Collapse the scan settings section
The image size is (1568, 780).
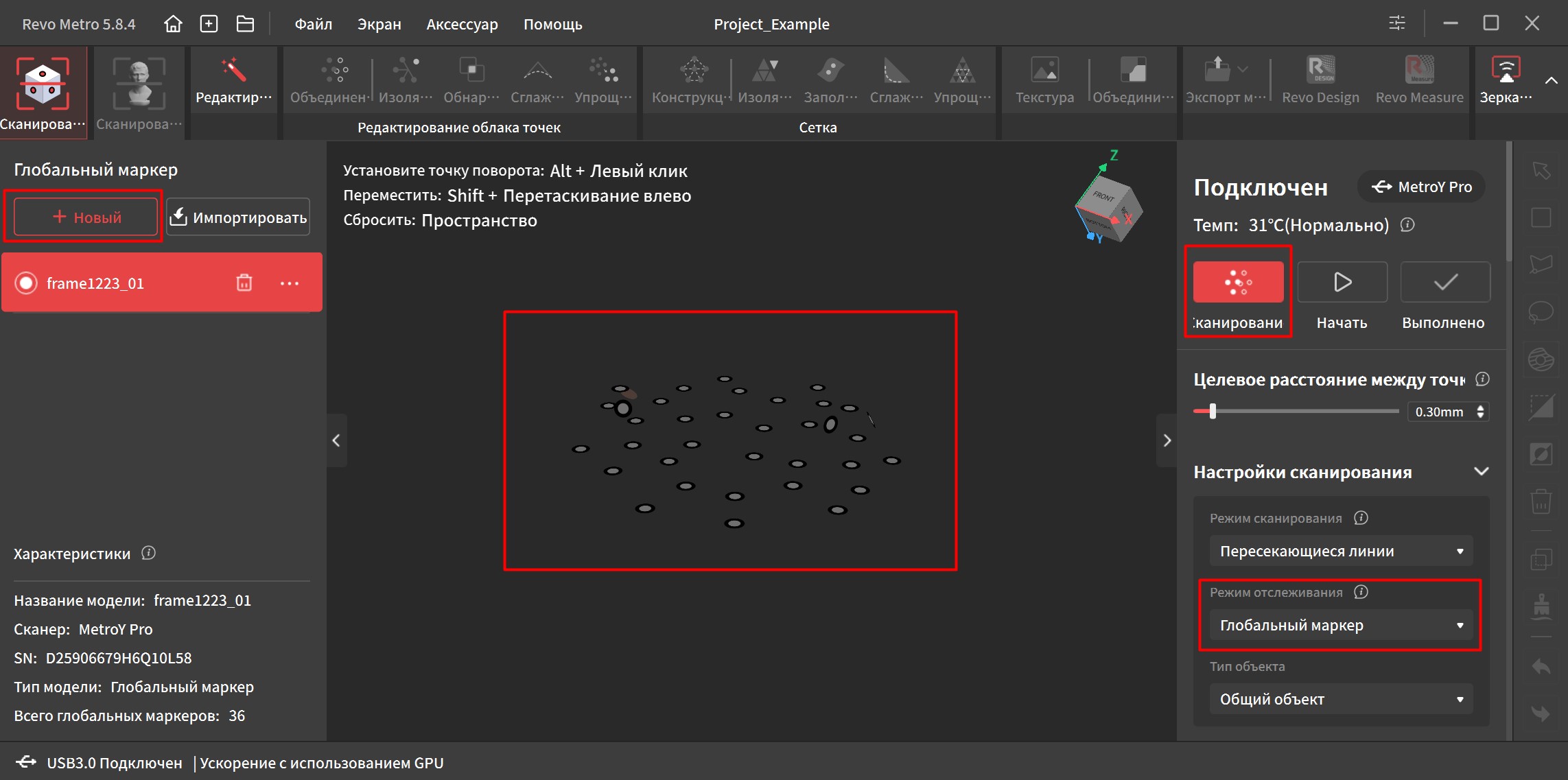(1481, 471)
